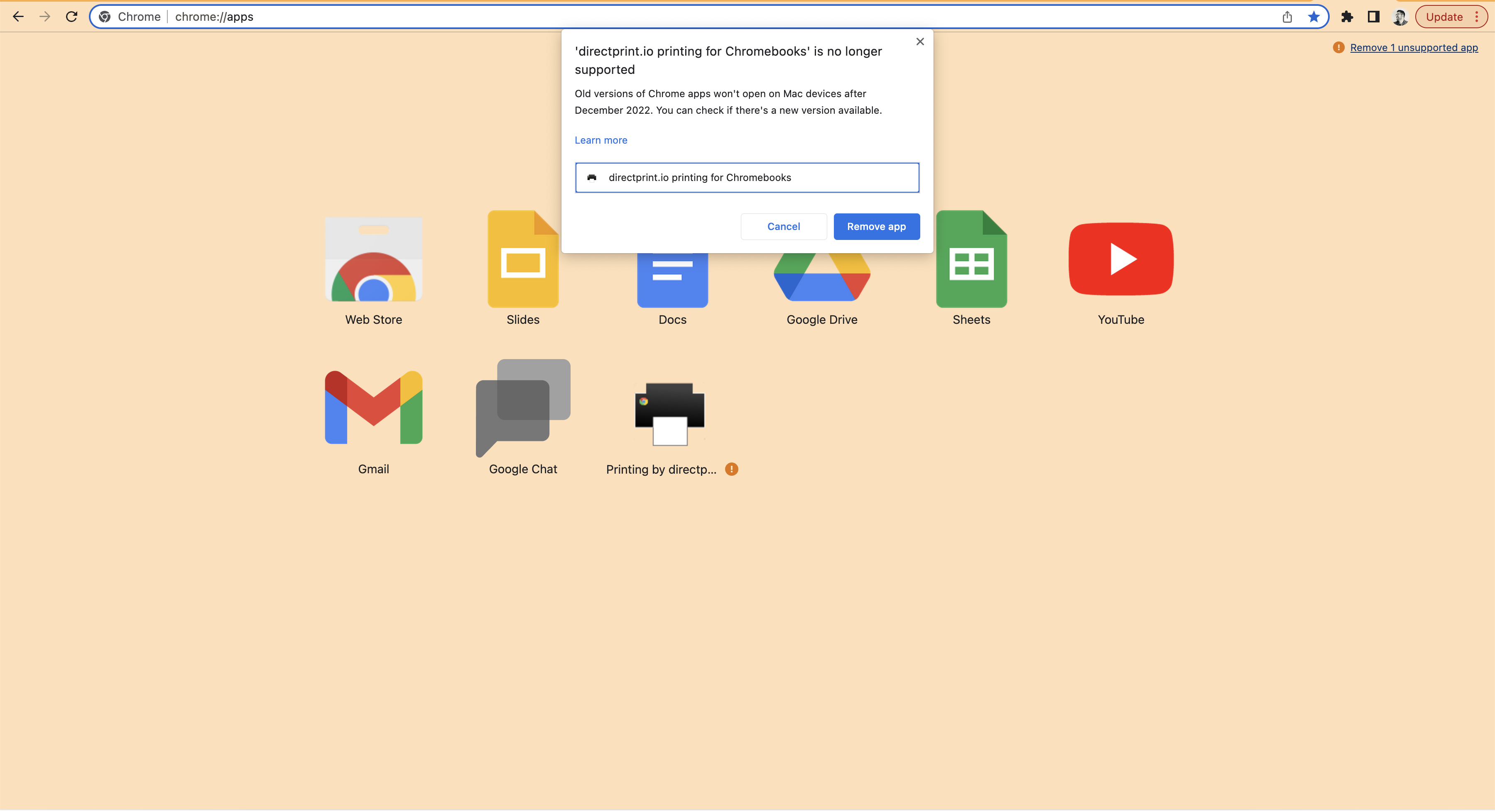Click the directprint printer app icon
The height and width of the screenshot is (812, 1495).
[x=670, y=413]
